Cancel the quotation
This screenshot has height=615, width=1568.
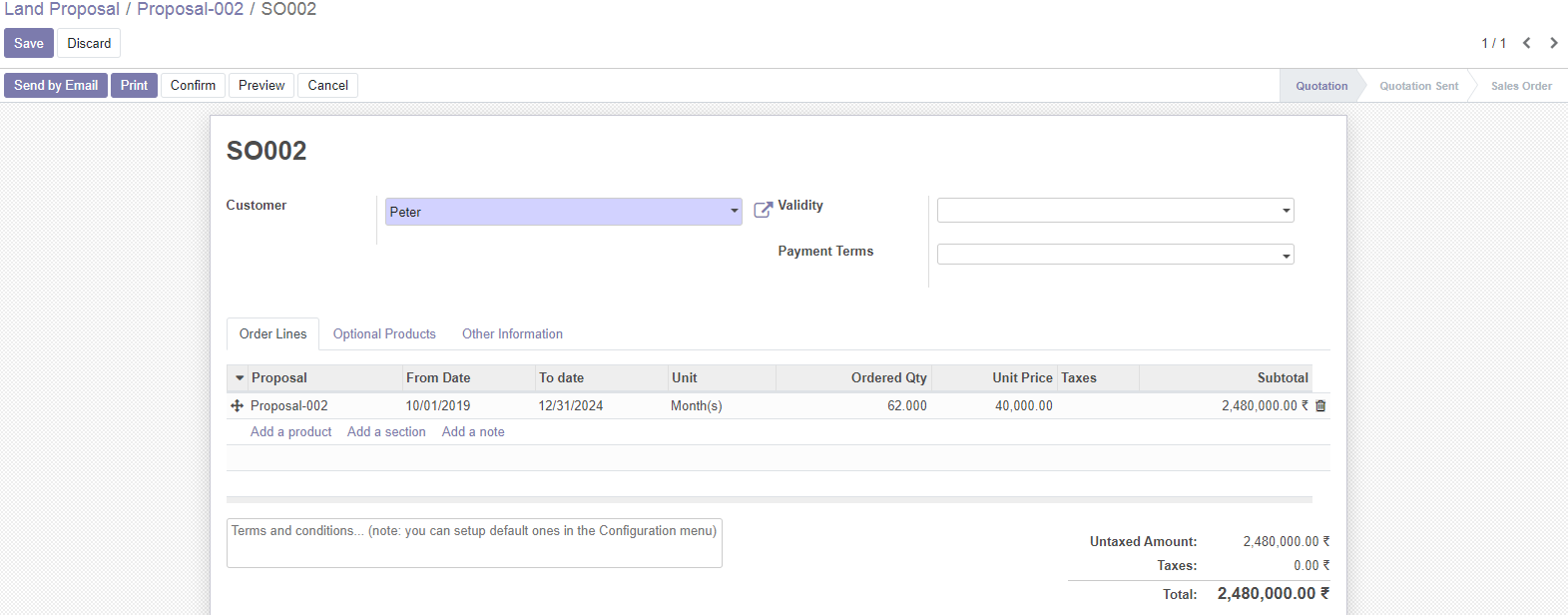pos(327,85)
